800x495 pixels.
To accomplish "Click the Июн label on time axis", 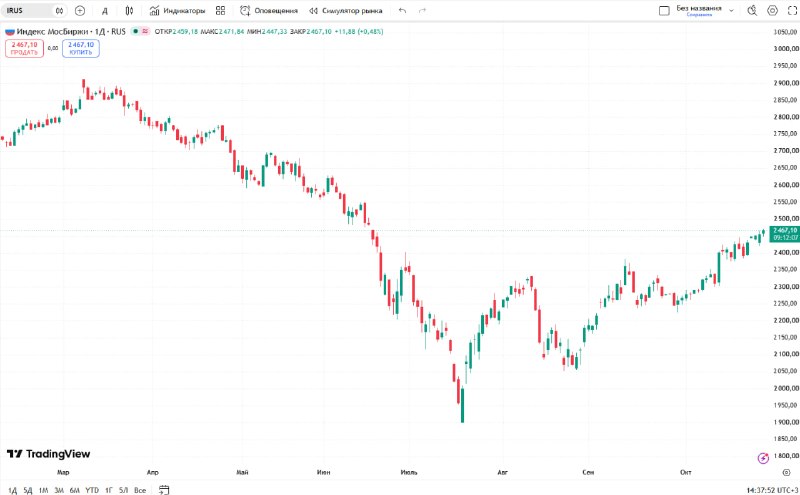I will 323,472.
